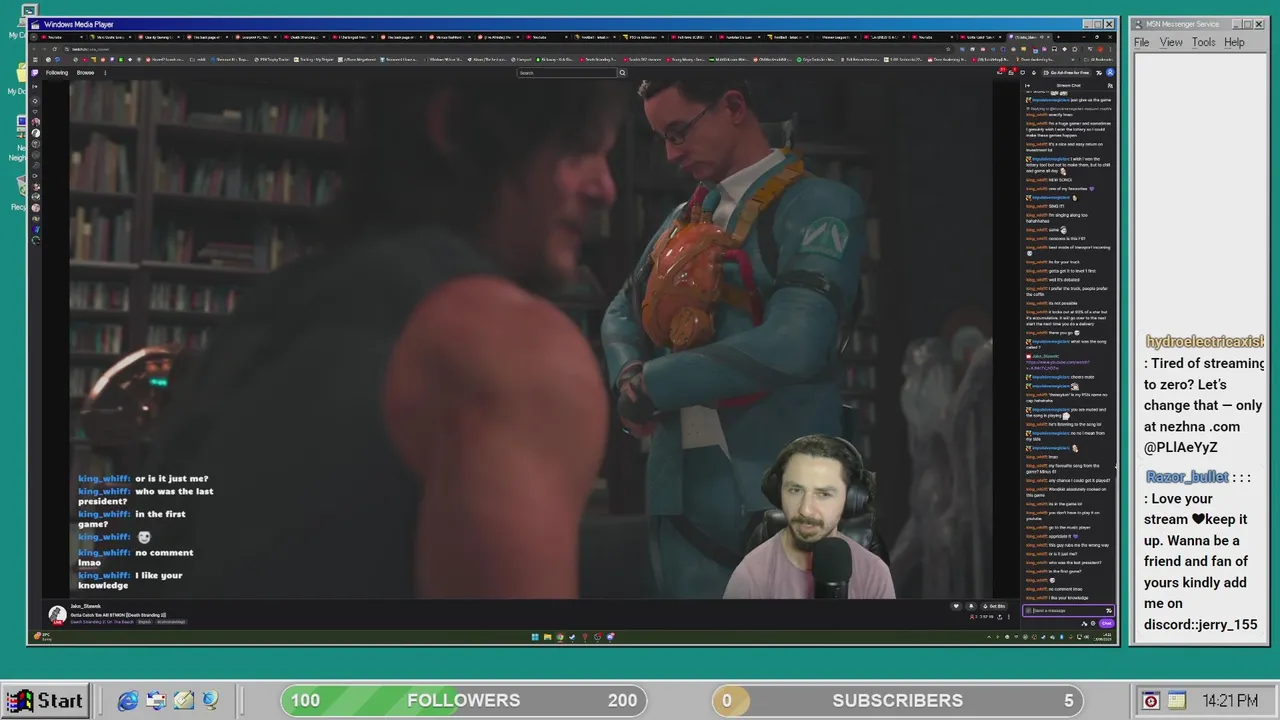
Task: Open the chat community users icon
Action: pos(1109,86)
